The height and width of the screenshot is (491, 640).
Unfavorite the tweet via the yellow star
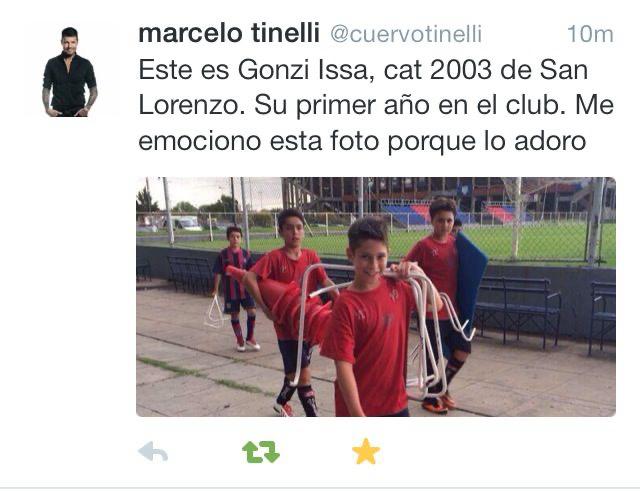pyautogui.click(x=366, y=451)
